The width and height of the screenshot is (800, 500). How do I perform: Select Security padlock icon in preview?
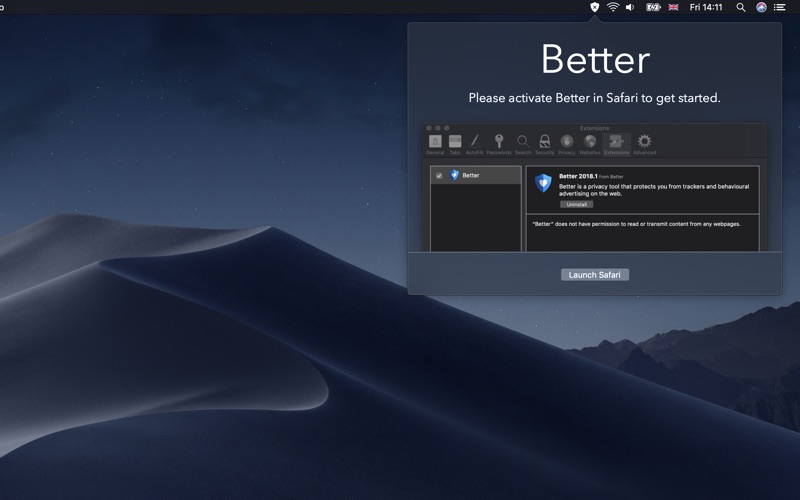click(x=544, y=144)
